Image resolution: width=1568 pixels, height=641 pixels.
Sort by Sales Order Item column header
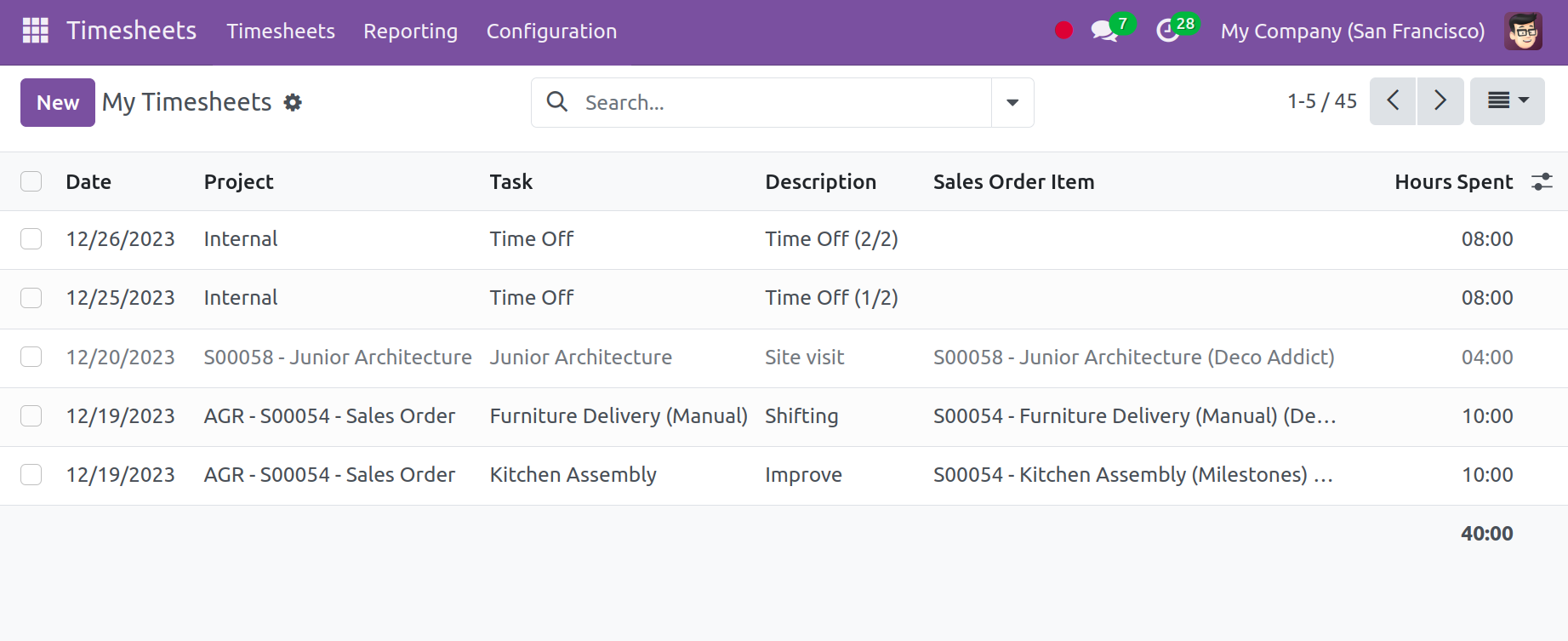pos(1014,181)
